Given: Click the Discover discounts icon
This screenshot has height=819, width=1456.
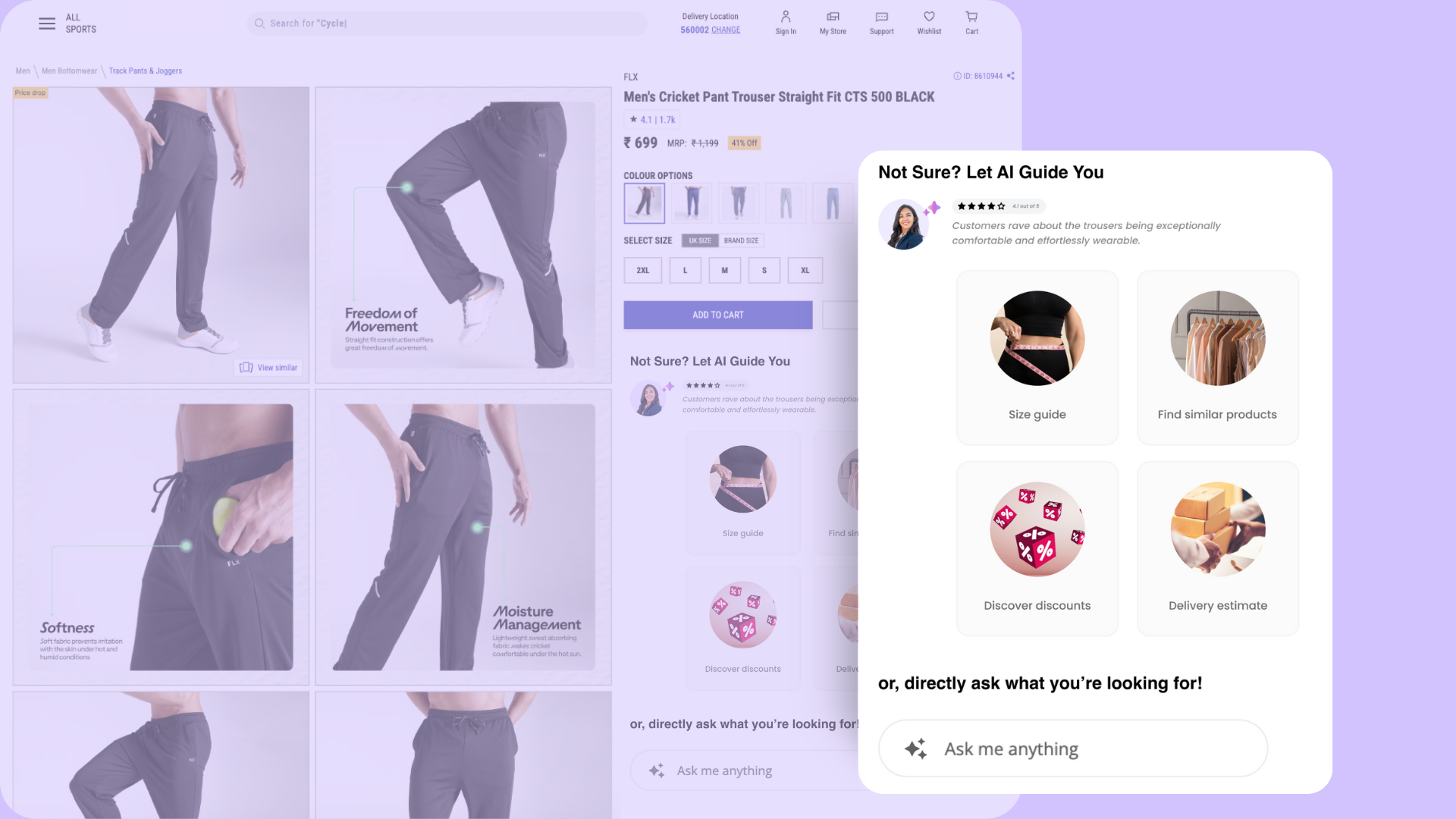Looking at the screenshot, I should 1037,529.
